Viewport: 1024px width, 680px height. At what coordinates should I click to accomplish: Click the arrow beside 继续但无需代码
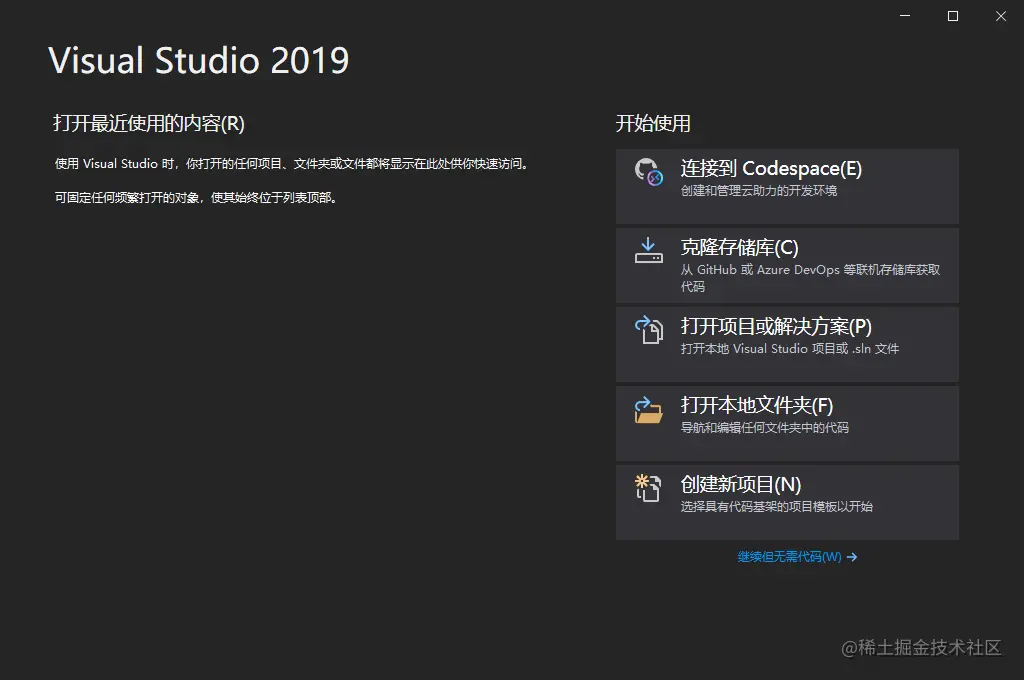tap(852, 557)
